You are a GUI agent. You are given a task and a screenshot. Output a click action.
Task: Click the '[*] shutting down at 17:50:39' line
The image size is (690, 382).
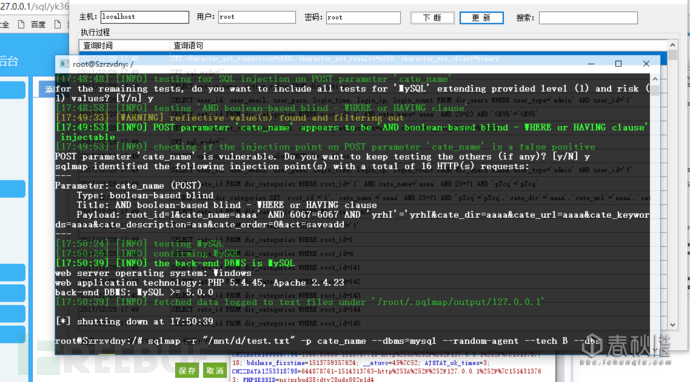tap(134, 321)
